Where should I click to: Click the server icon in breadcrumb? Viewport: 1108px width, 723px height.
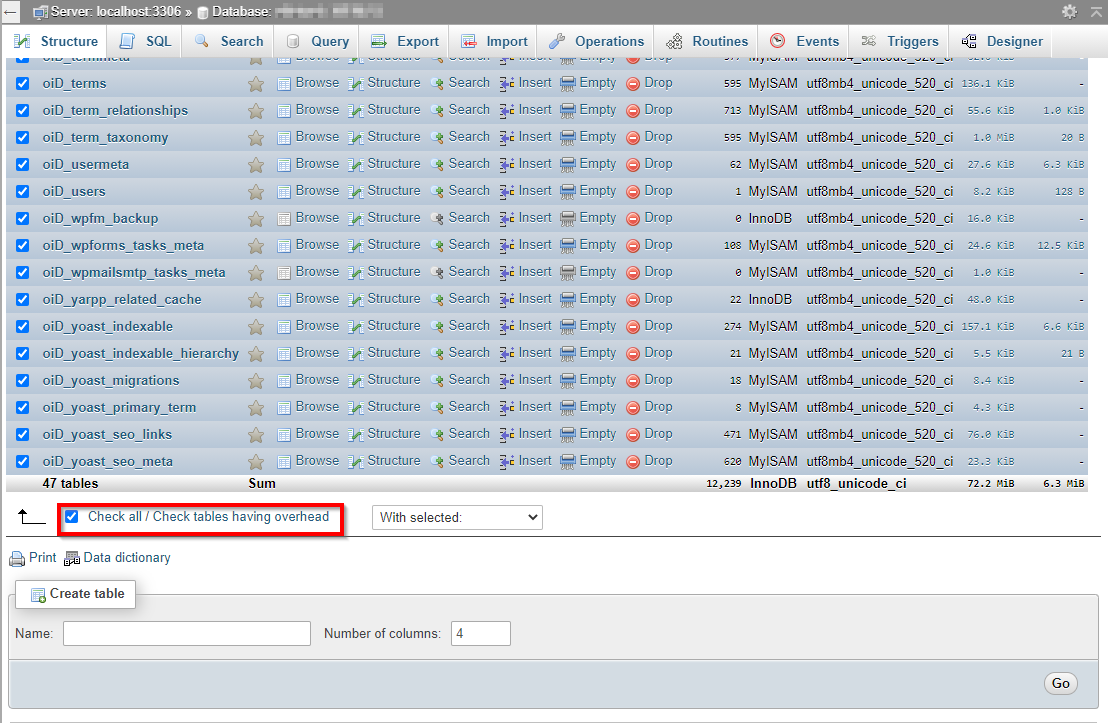point(41,13)
